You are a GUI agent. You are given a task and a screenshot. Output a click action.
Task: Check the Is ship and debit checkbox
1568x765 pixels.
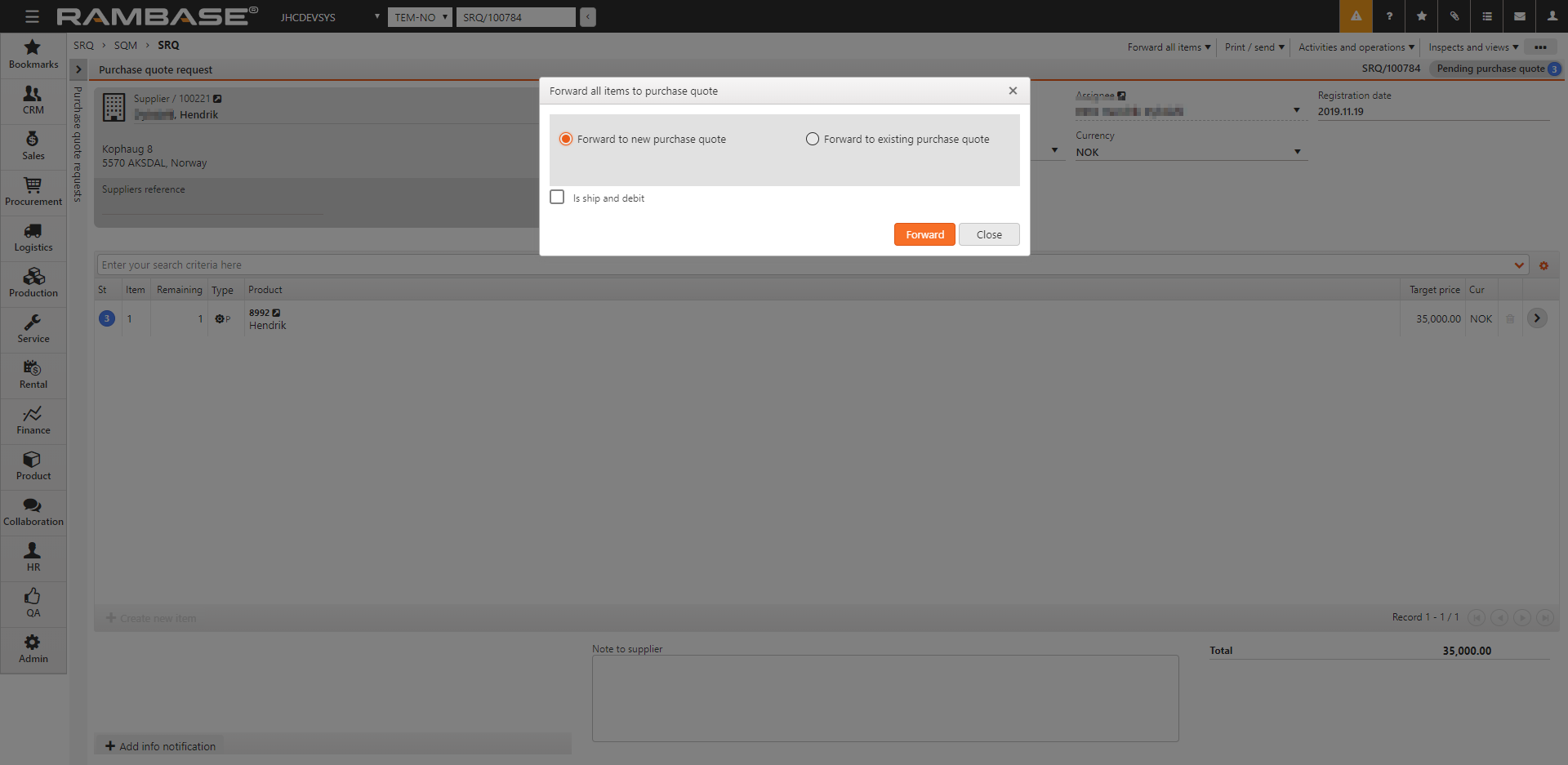557,198
